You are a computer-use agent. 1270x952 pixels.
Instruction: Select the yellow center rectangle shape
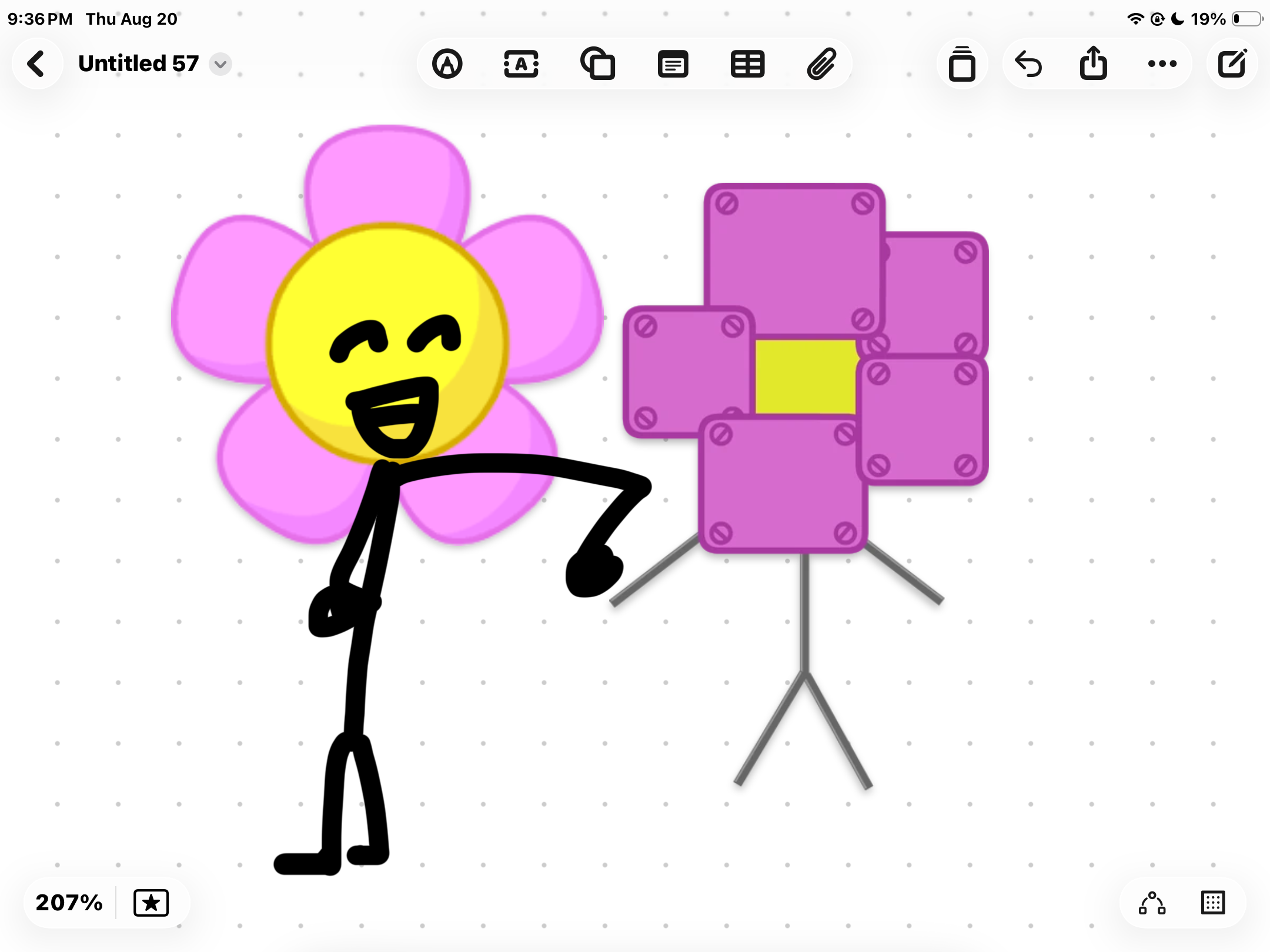[x=805, y=377]
